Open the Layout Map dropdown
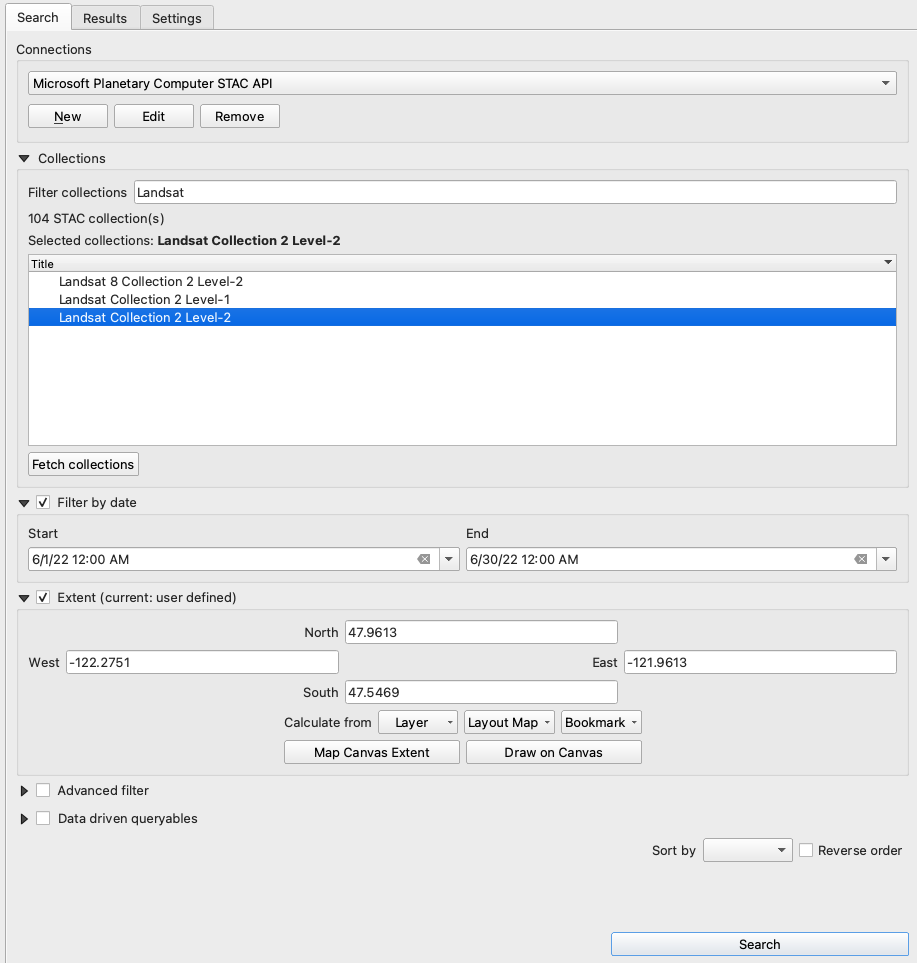 (509, 722)
